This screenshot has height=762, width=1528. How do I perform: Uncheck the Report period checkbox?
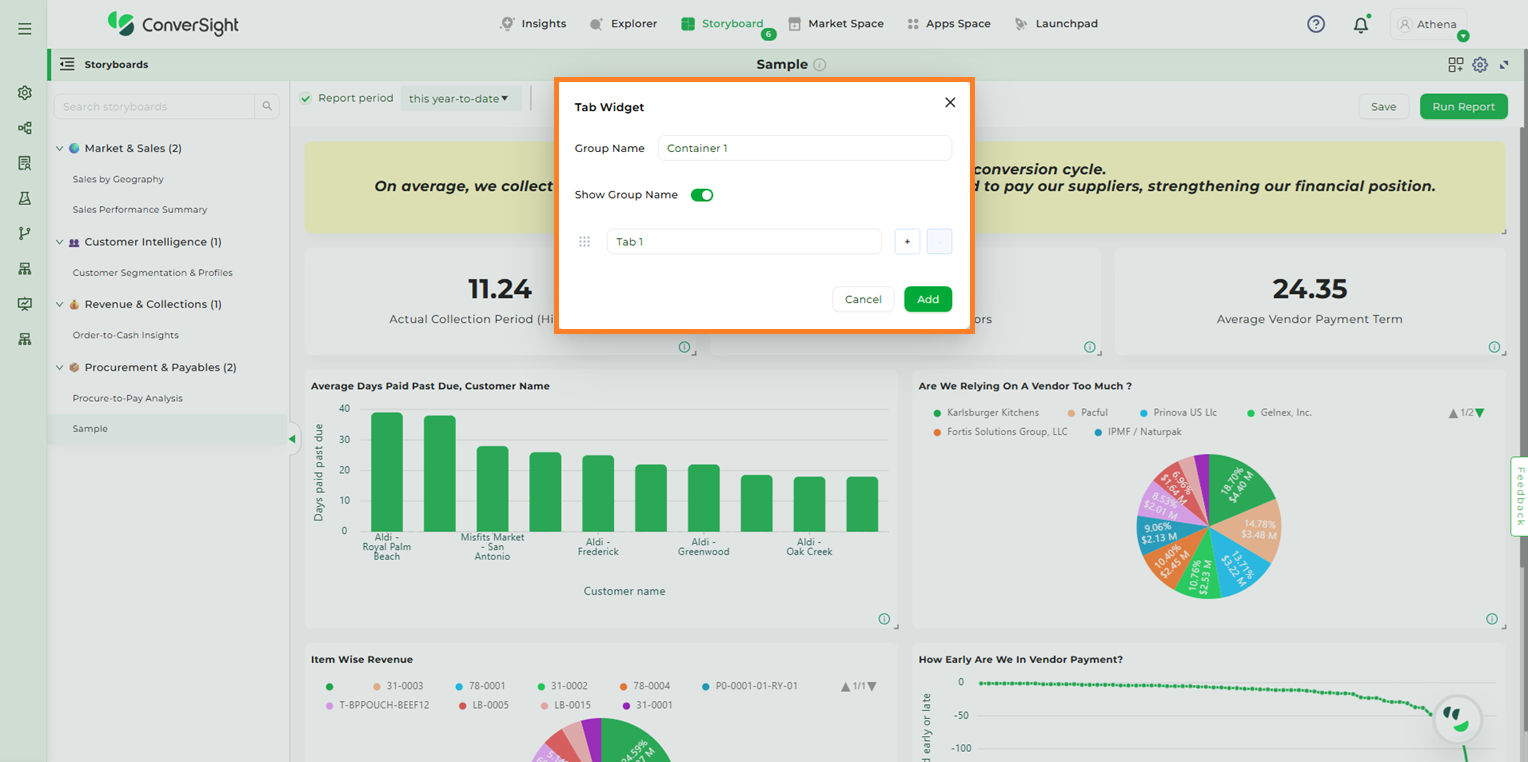click(x=306, y=98)
